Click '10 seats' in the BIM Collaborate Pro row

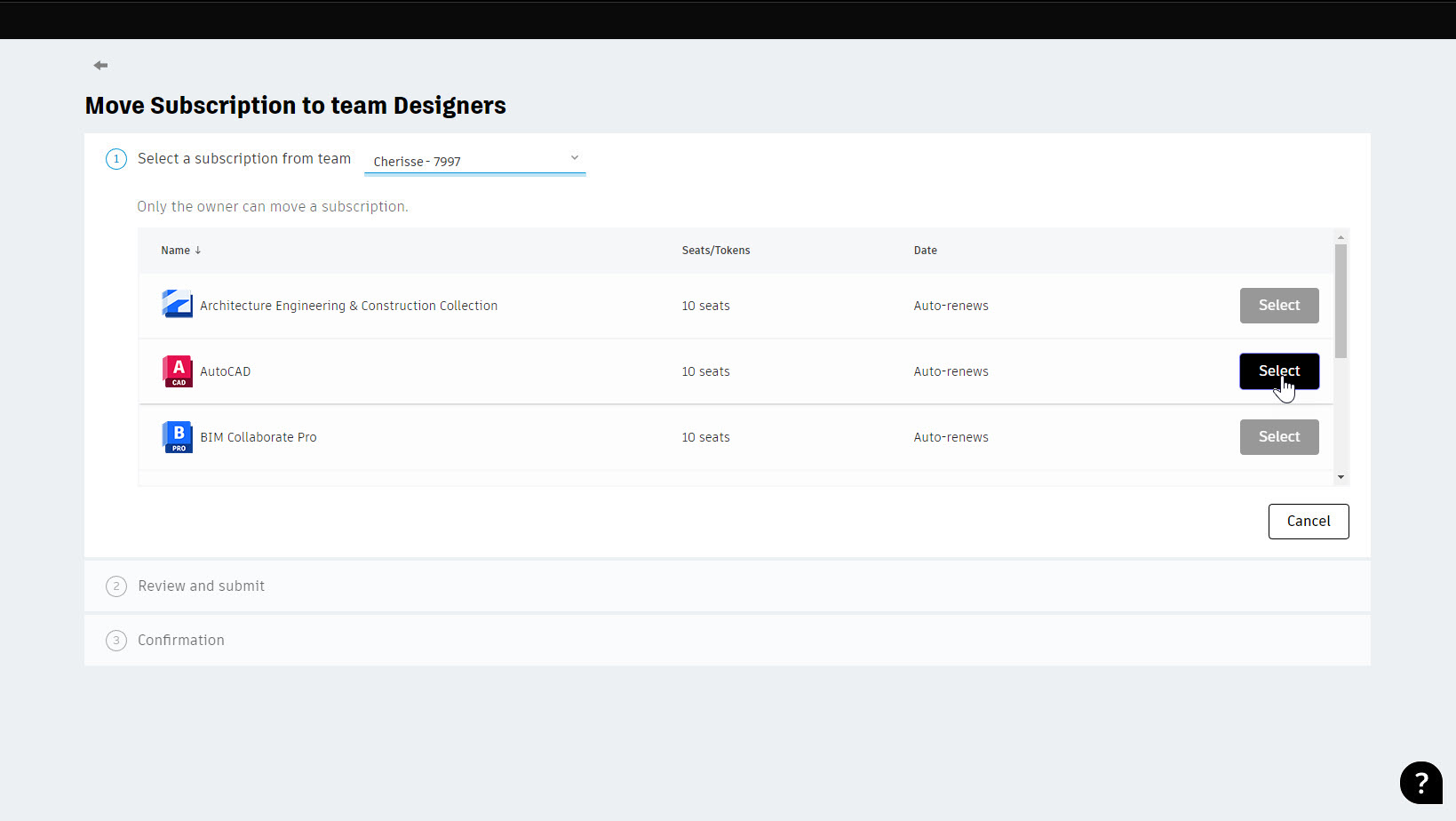pos(705,437)
